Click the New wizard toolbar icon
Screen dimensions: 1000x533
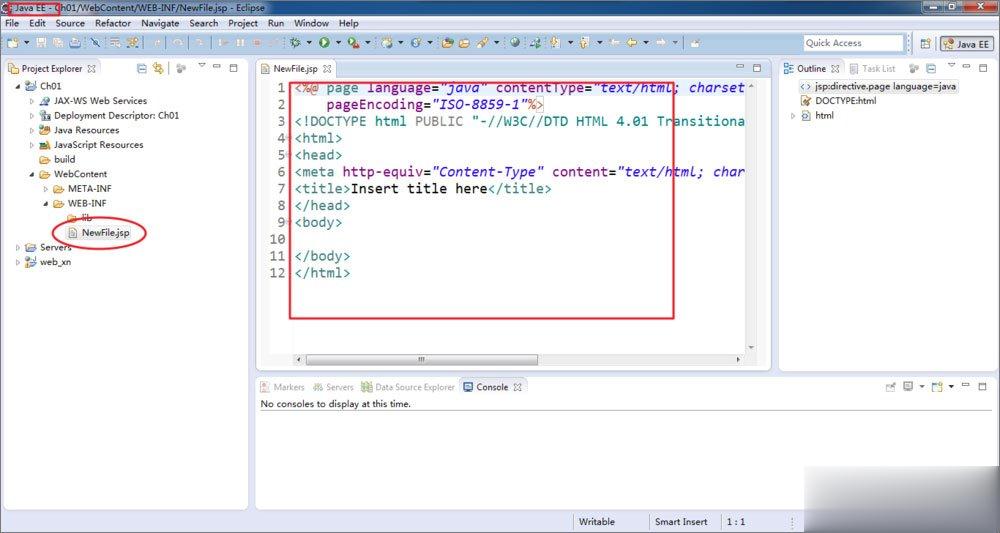13,43
